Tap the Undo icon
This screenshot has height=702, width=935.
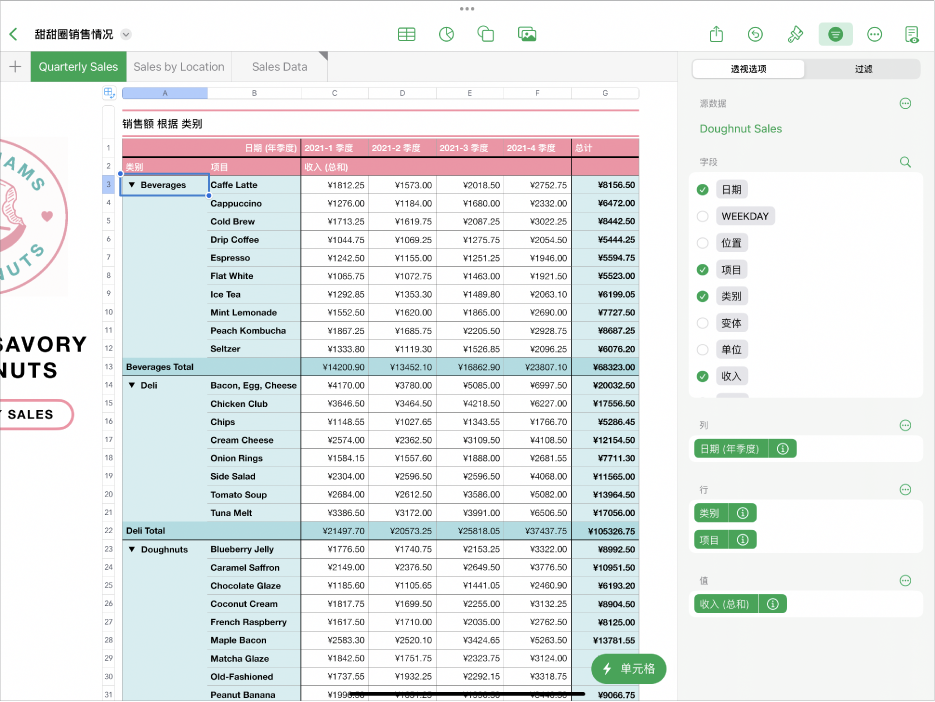click(756, 35)
